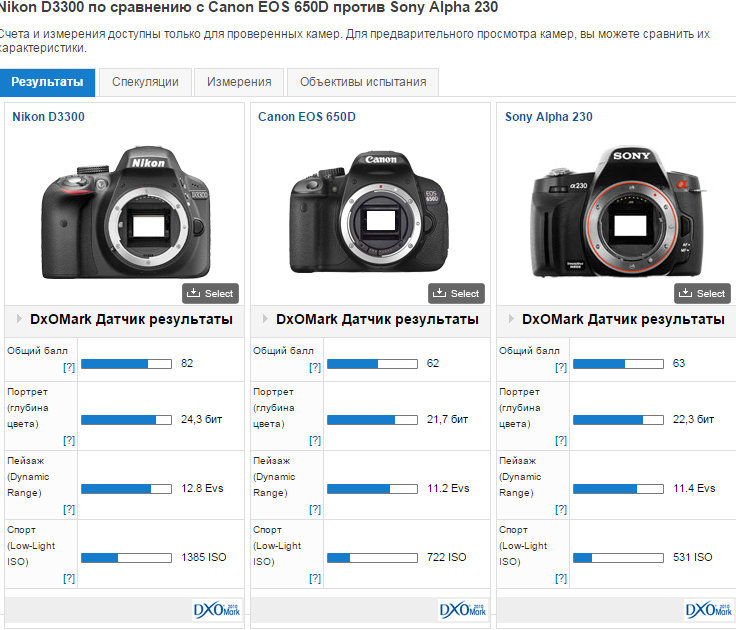Open Sony Спорт [?] help

click(561, 578)
